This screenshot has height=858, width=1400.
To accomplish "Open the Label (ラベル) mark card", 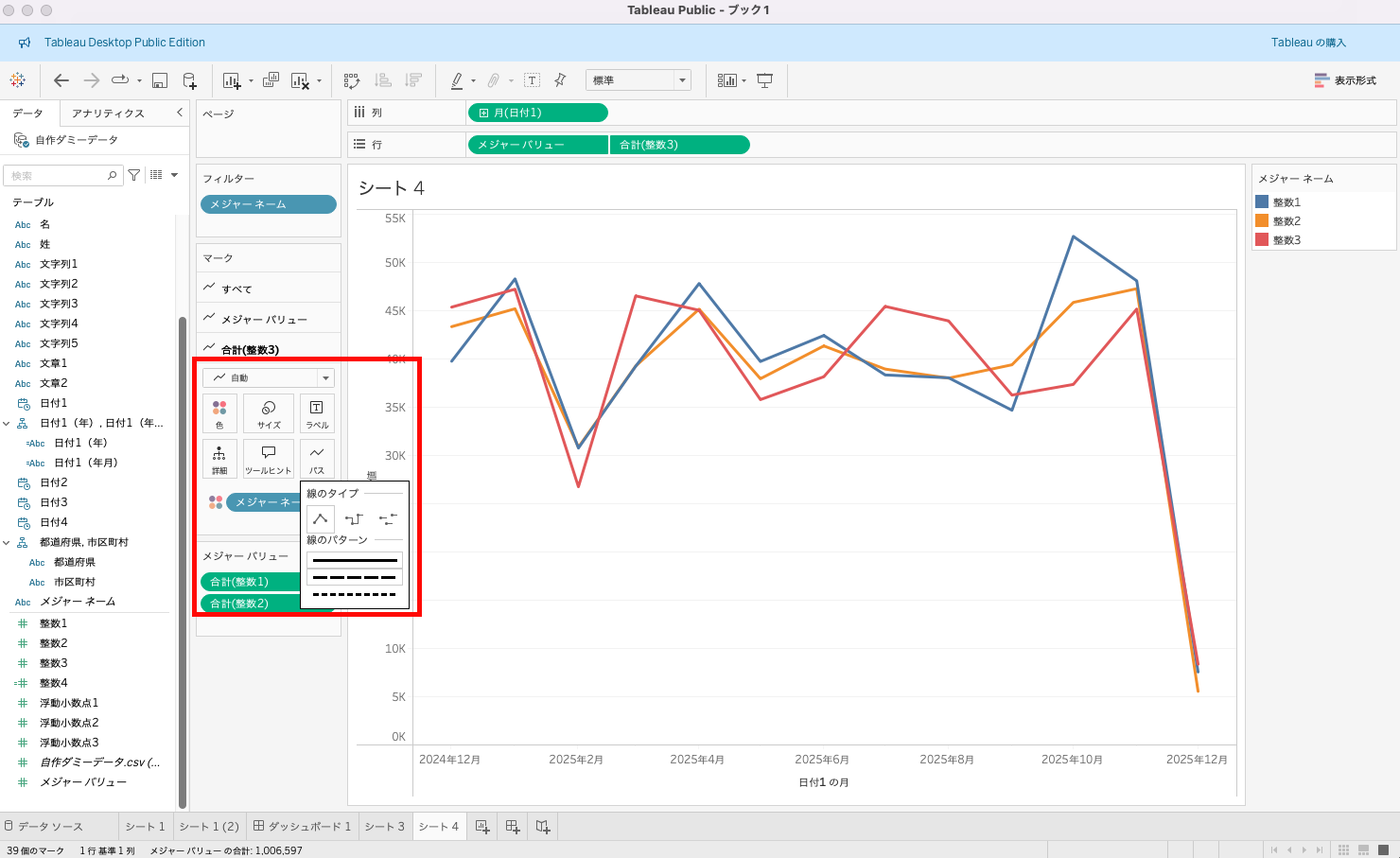I will point(317,412).
